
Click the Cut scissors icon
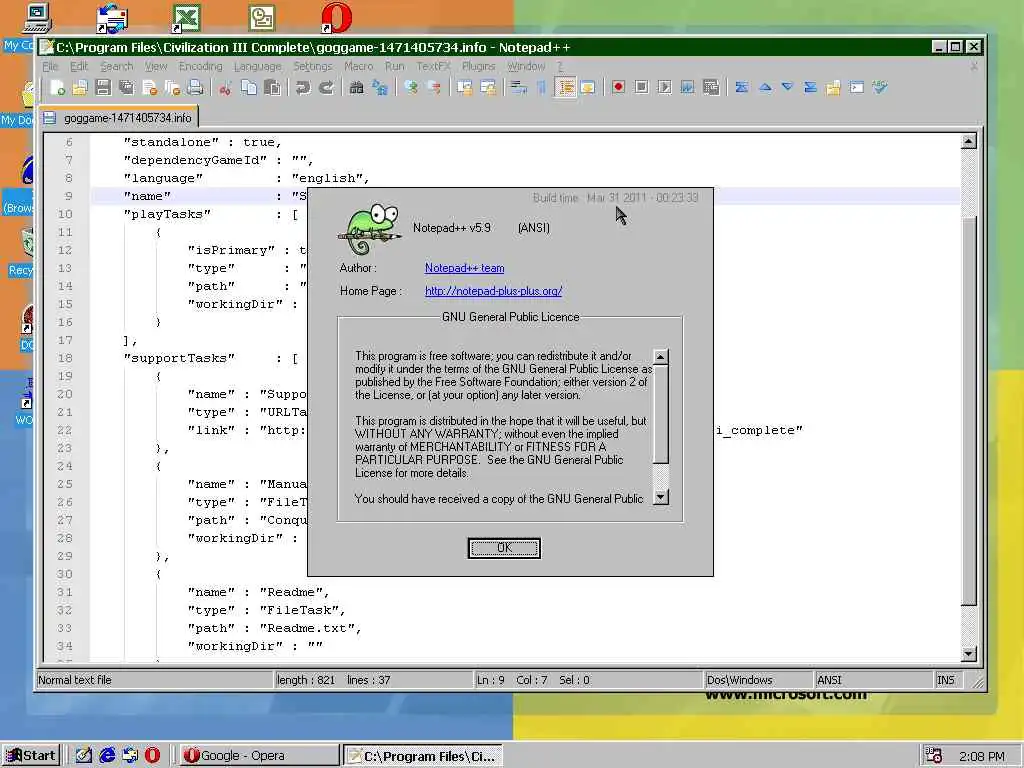click(225, 88)
